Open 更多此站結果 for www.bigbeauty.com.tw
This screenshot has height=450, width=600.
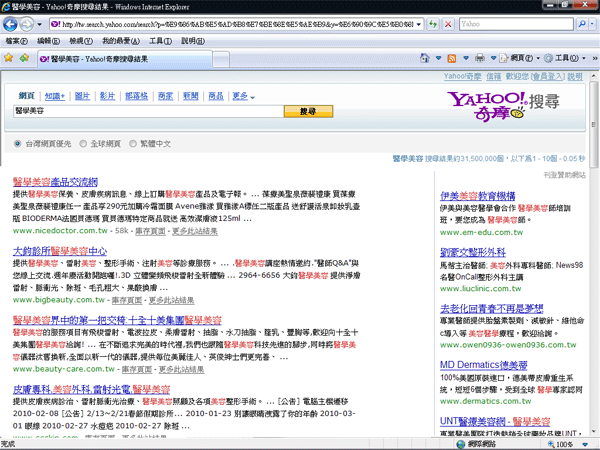click(171, 300)
